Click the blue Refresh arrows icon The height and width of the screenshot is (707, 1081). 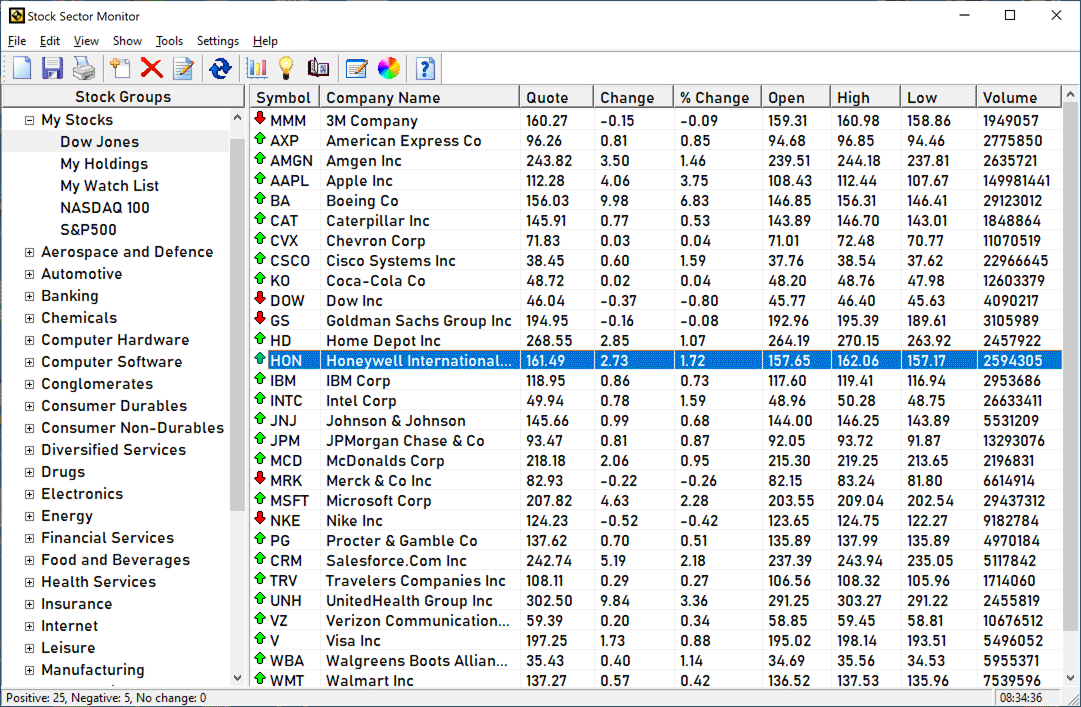point(220,68)
